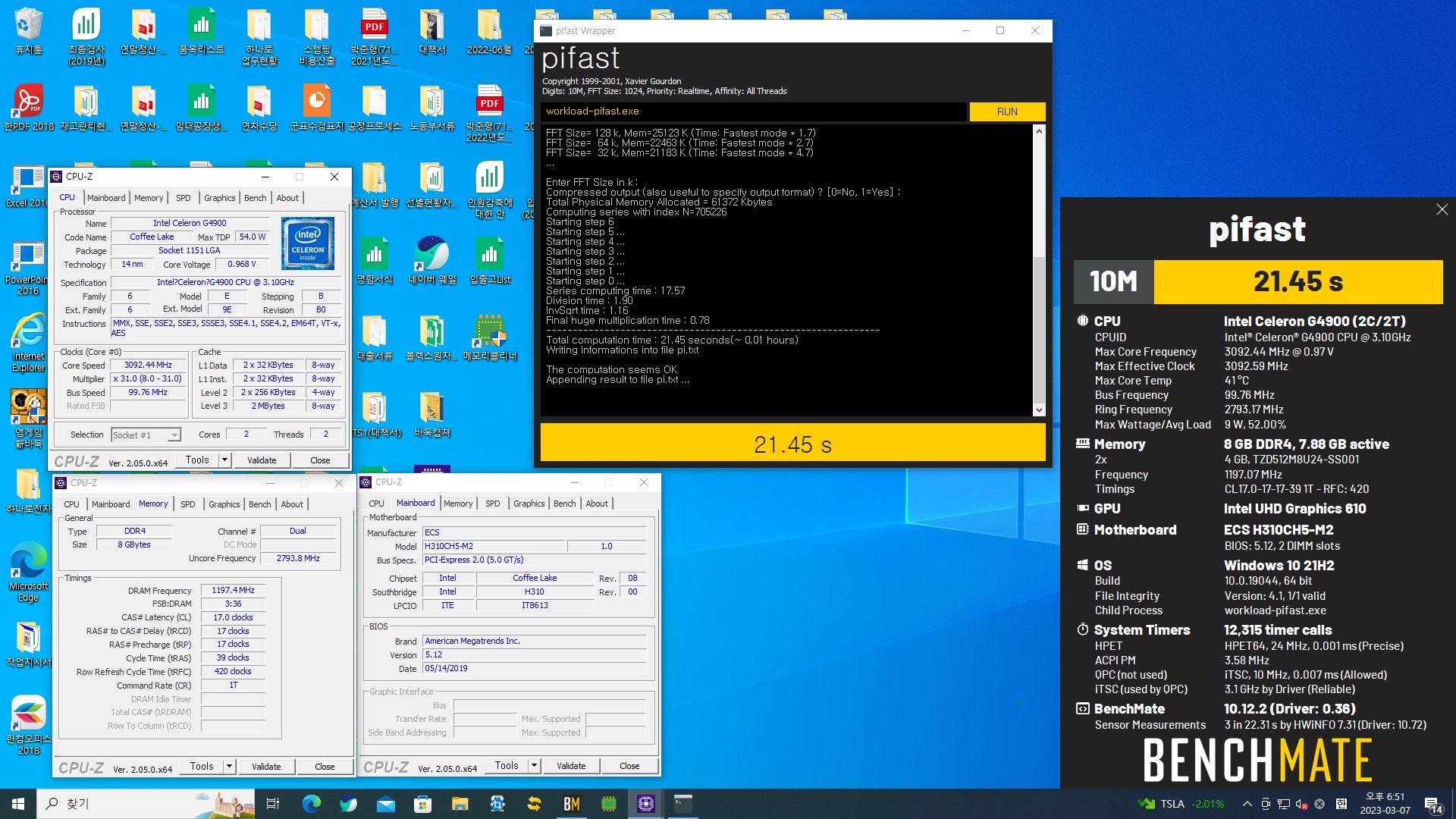Screen dimensions: 1456x819
Task: Click the Intel Celeron logo in CPU-Z
Action: pyautogui.click(x=308, y=243)
